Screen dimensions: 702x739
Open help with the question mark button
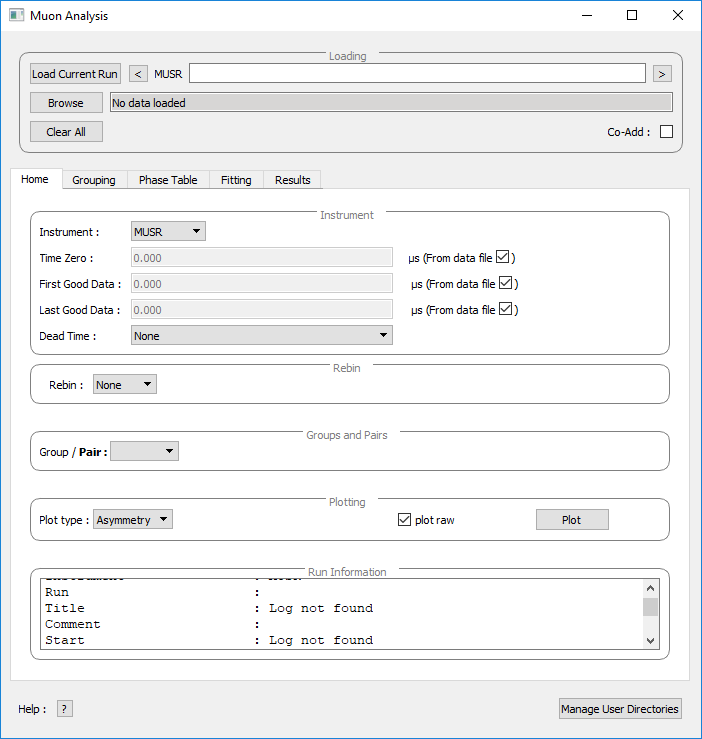65,709
